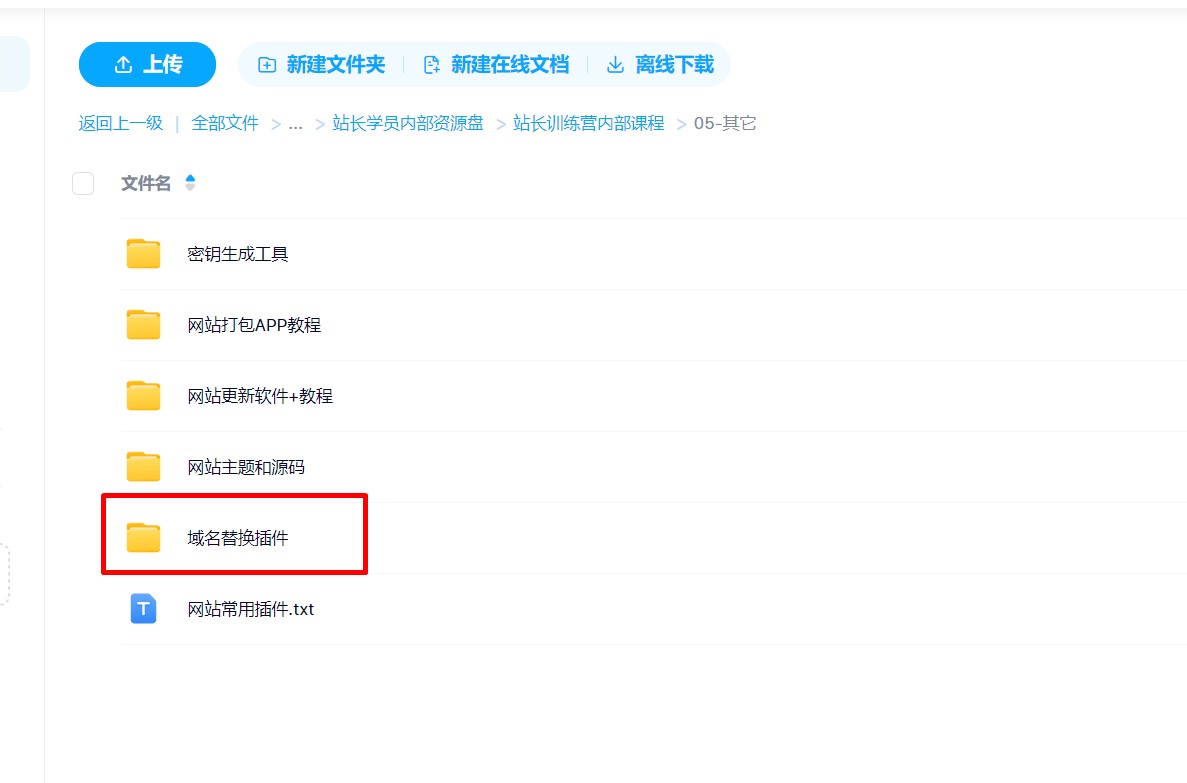Click the 文件名 column header
The height and width of the screenshot is (783, 1187).
coord(146,183)
